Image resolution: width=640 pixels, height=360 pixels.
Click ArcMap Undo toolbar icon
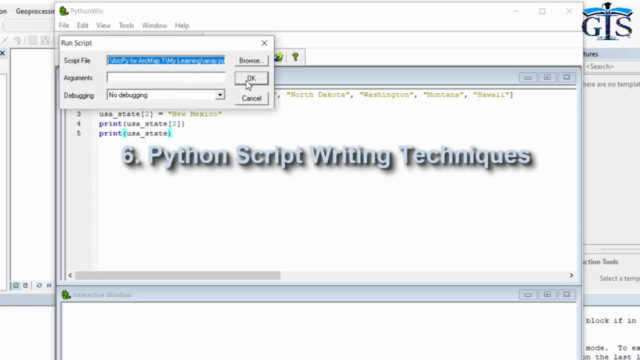pyautogui.click(x=17, y=40)
